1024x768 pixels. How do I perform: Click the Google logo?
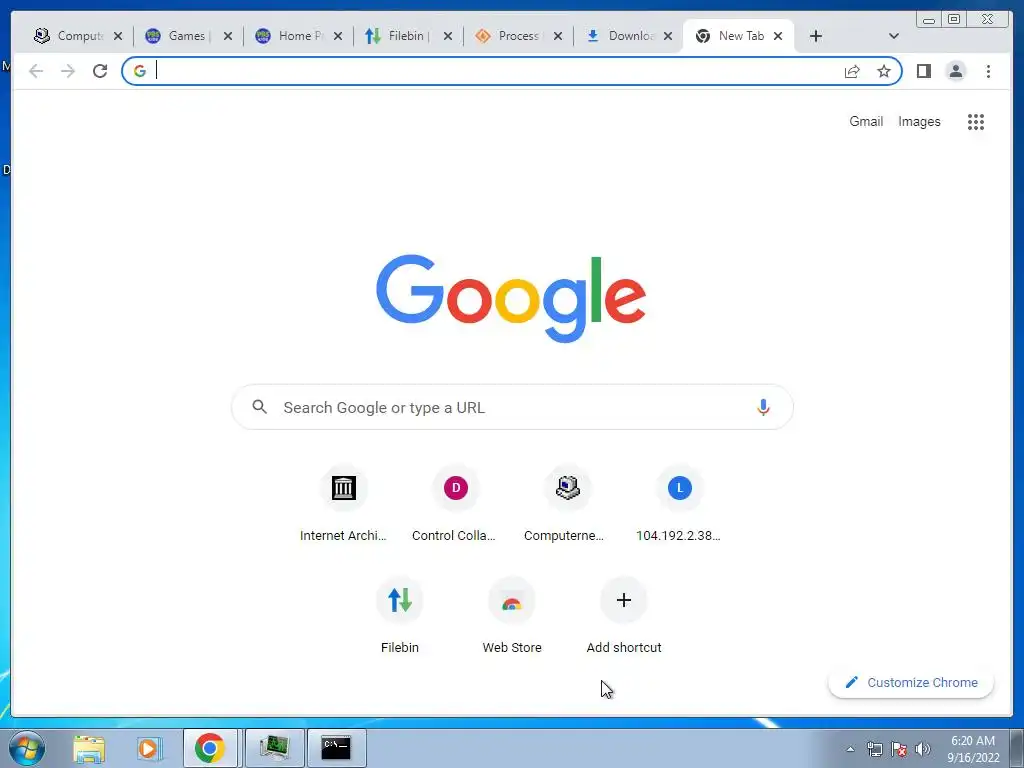coord(511,298)
